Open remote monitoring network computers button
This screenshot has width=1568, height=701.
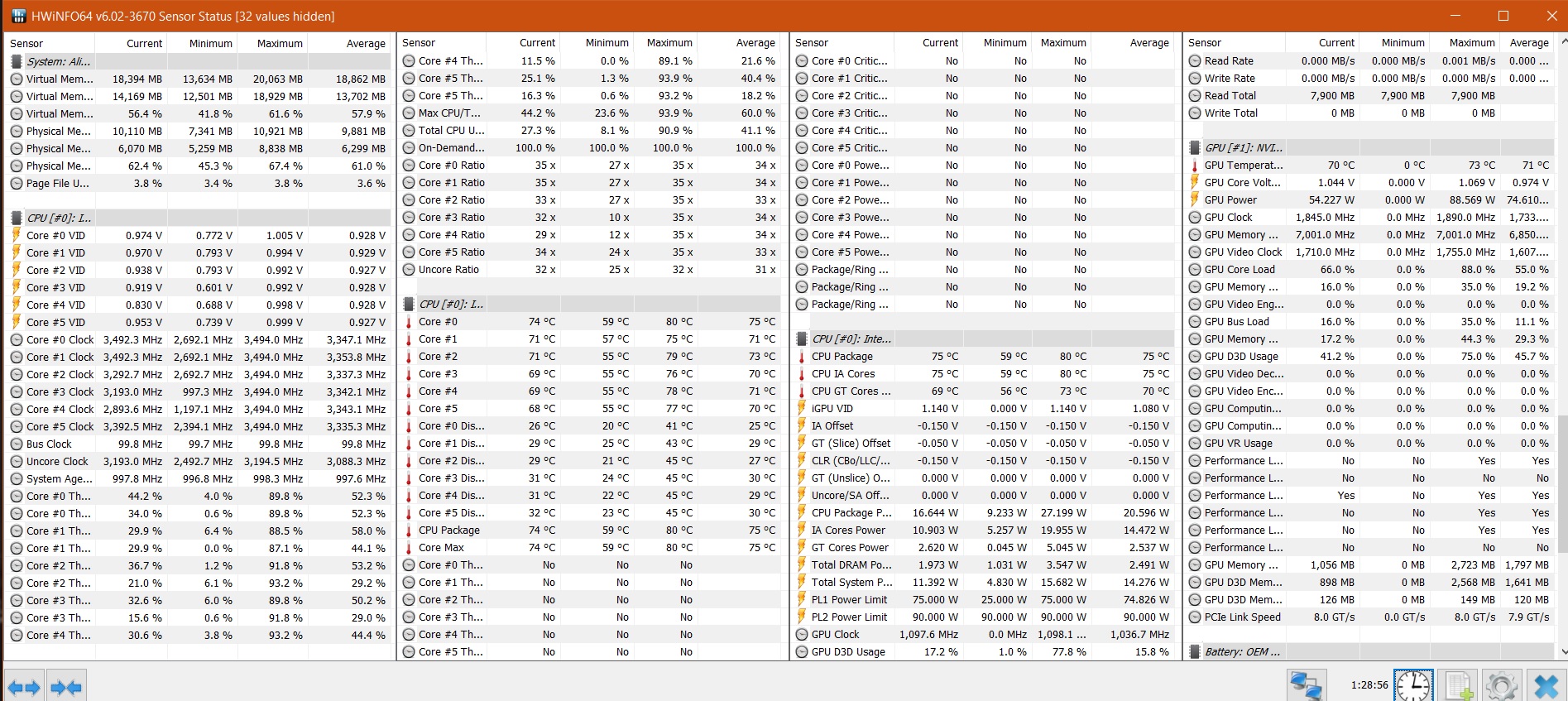[1307, 686]
